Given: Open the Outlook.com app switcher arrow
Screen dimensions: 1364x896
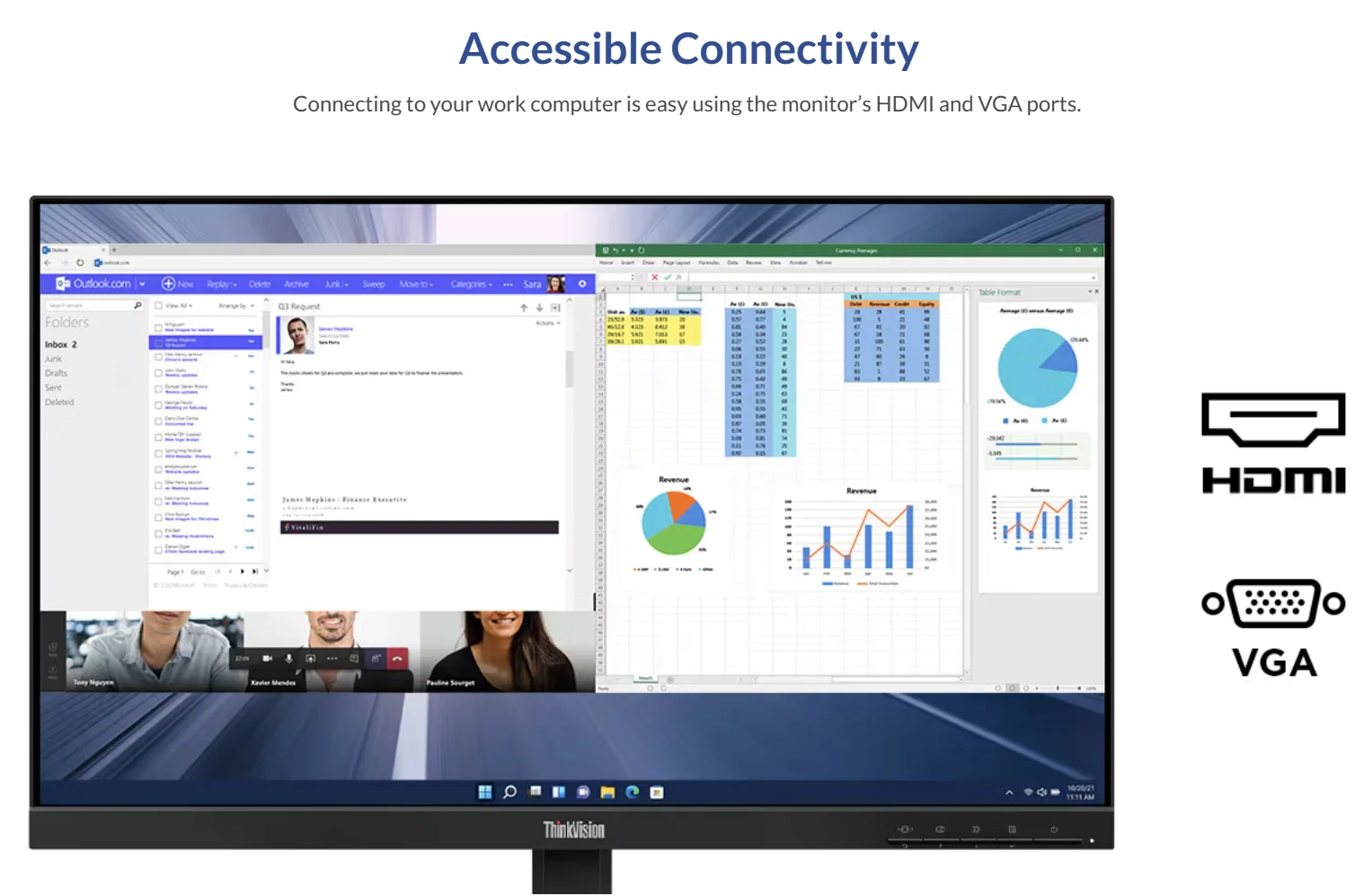Looking at the screenshot, I should 142,284.
